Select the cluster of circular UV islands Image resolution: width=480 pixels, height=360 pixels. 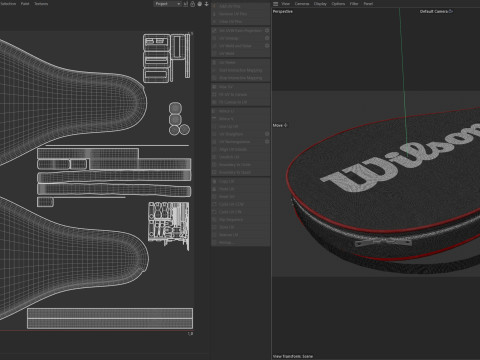click(x=179, y=119)
